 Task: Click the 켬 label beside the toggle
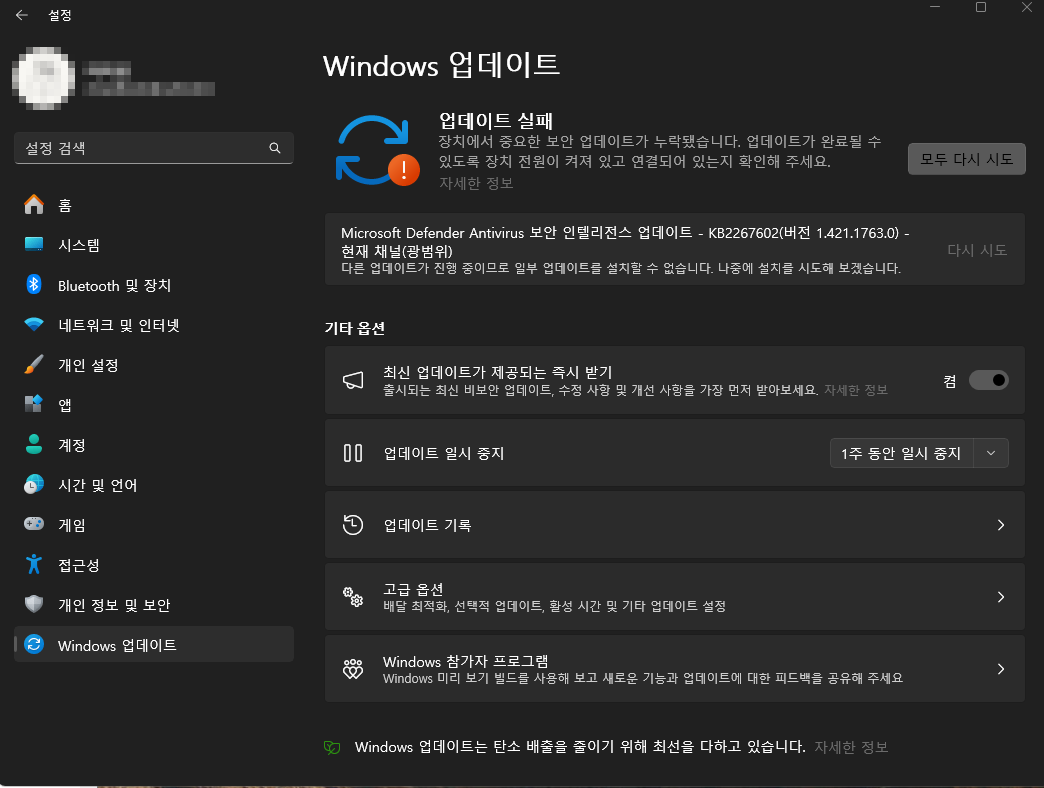point(950,381)
